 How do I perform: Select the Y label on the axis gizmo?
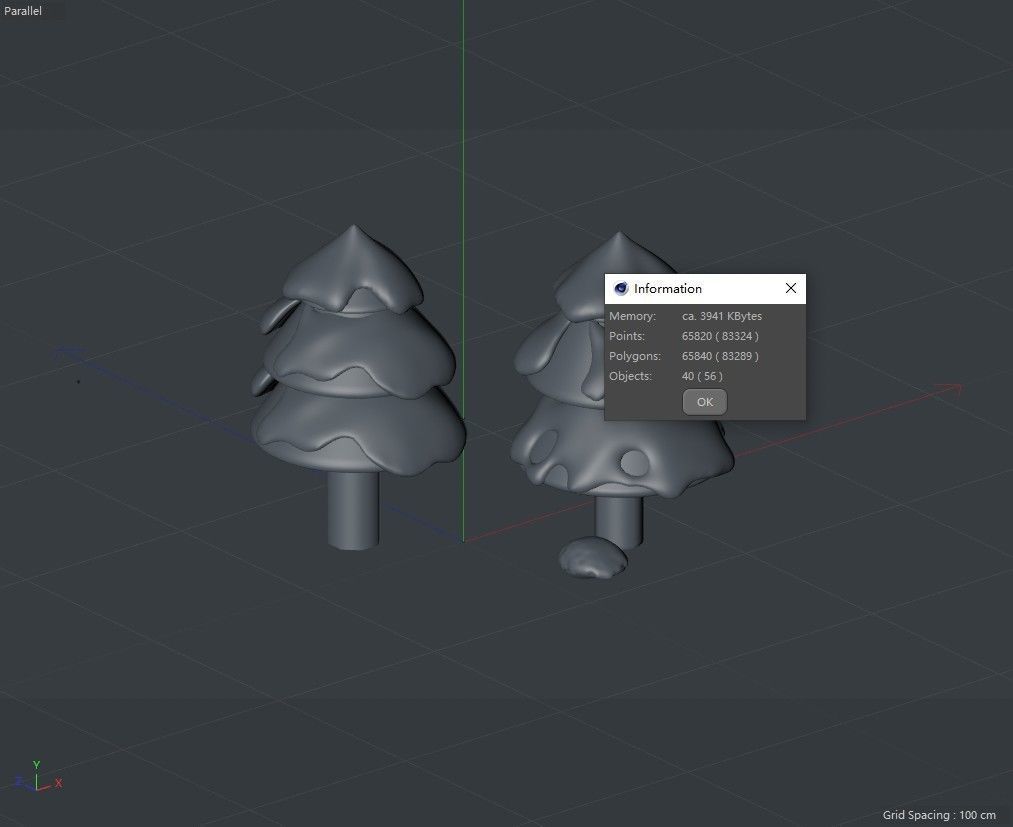37,764
